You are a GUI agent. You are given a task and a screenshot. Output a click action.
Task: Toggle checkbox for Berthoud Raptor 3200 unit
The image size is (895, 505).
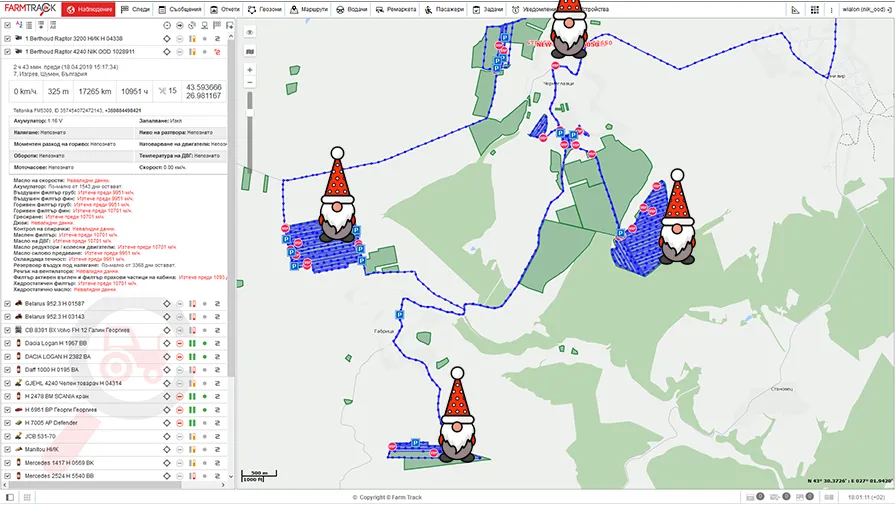7,38
